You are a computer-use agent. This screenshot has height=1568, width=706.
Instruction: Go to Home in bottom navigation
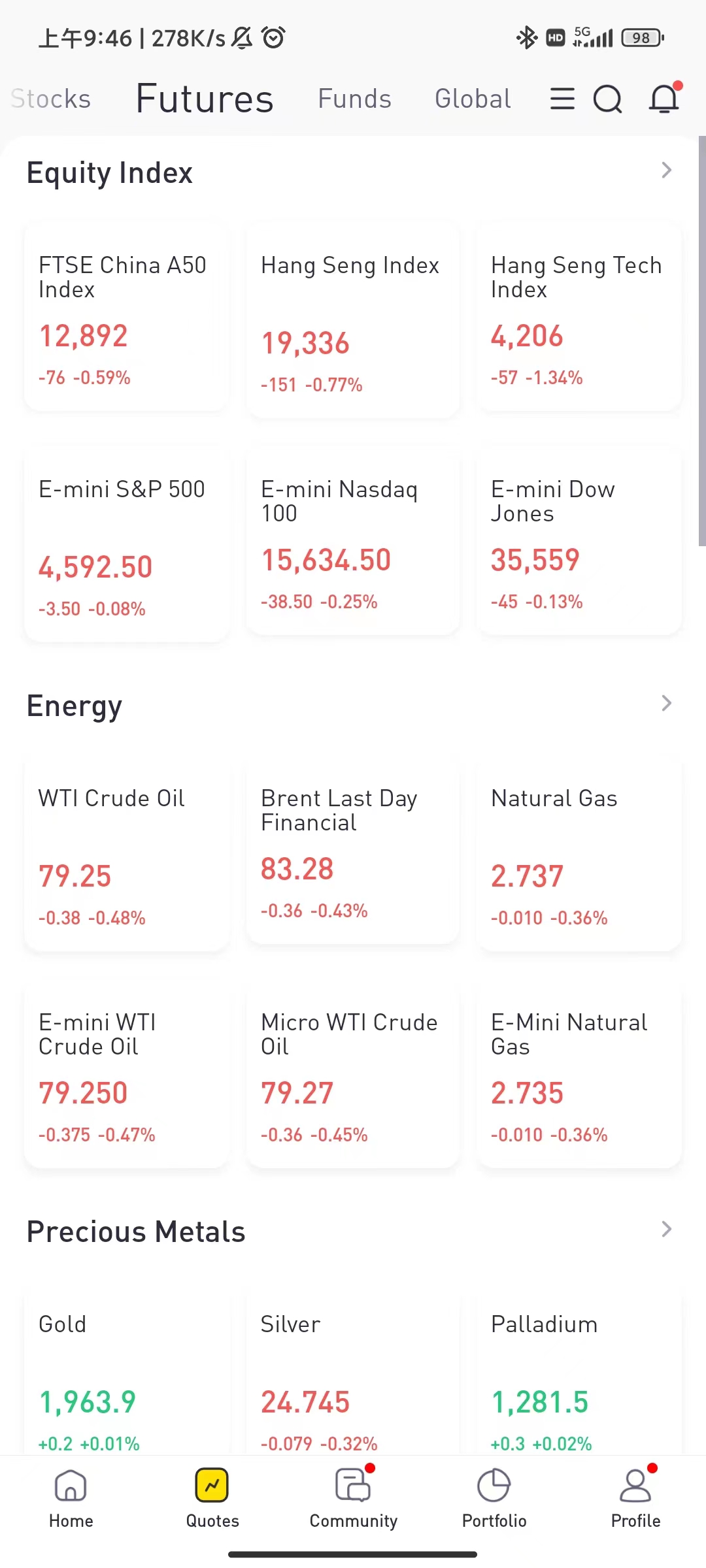[x=71, y=1497]
